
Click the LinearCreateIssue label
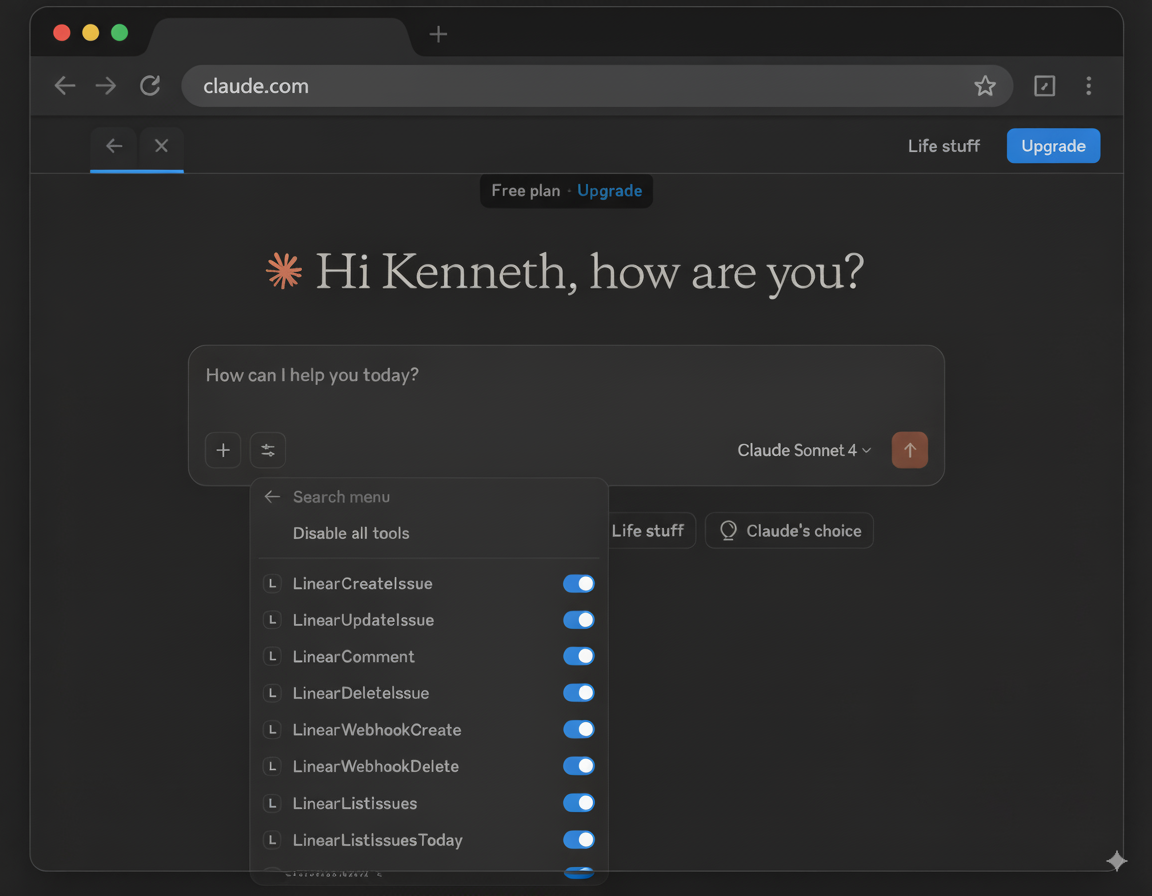click(362, 583)
